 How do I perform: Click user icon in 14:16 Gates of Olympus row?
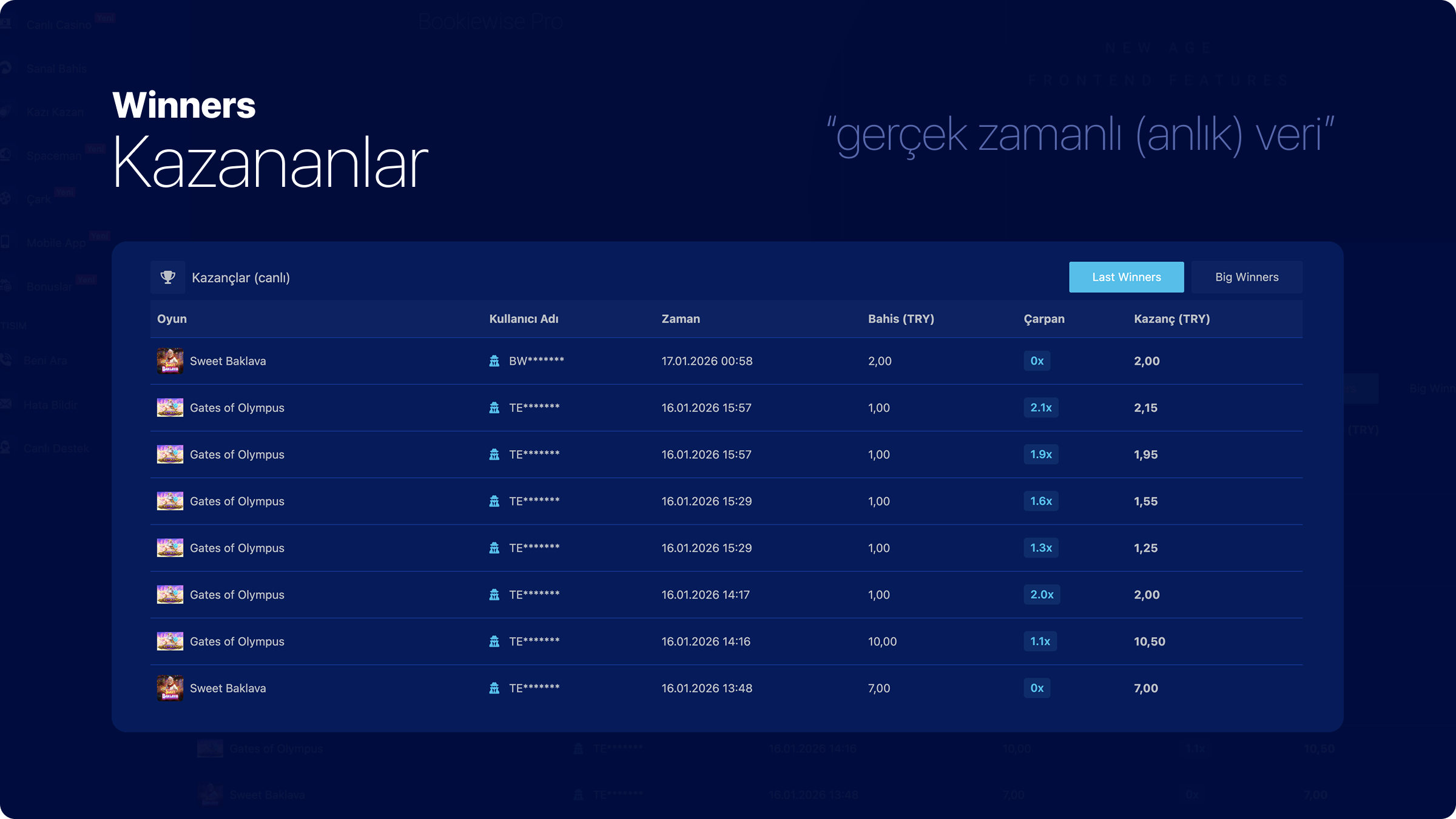pyautogui.click(x=494, y=641)
